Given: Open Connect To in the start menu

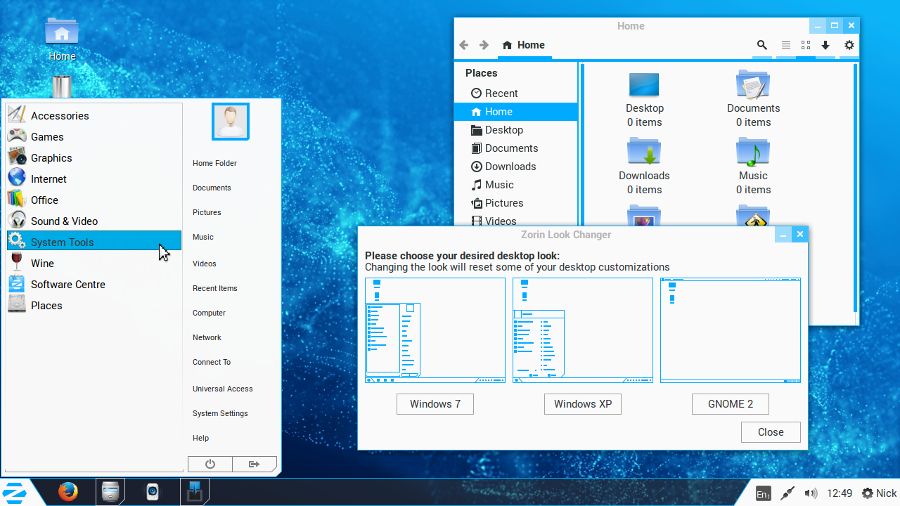Looking at the screenshot, I should 211,362.
